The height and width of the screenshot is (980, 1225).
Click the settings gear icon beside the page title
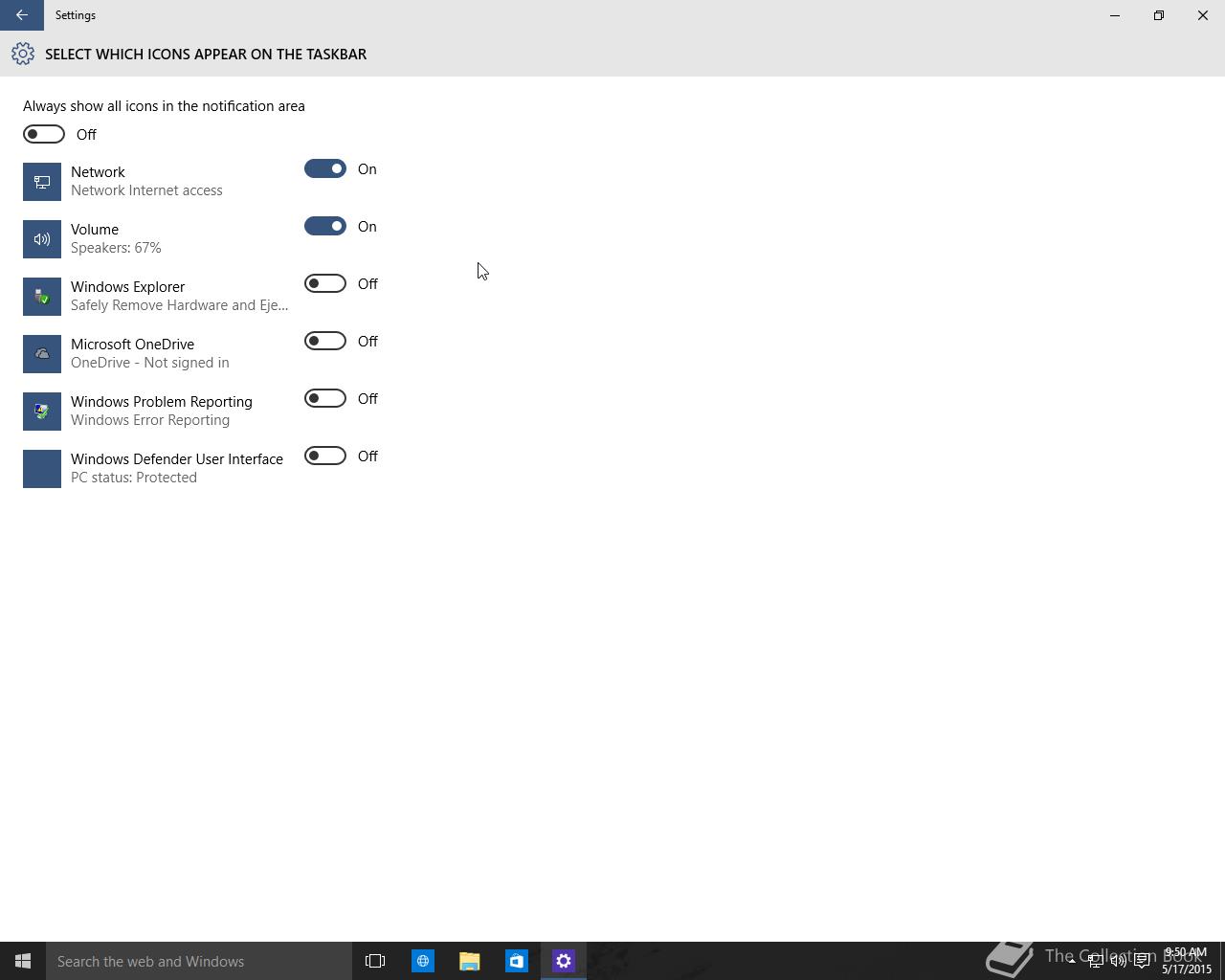point(23,55)
